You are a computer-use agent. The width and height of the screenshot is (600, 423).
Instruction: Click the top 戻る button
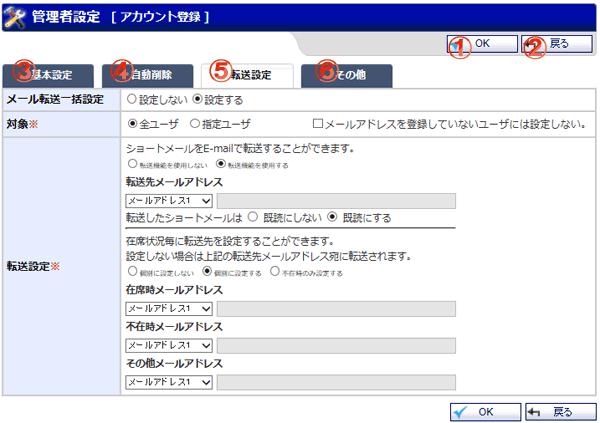coord(557,44)
